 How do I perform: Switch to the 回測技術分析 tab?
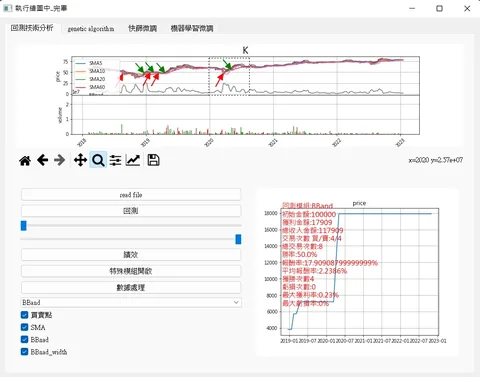32,28
